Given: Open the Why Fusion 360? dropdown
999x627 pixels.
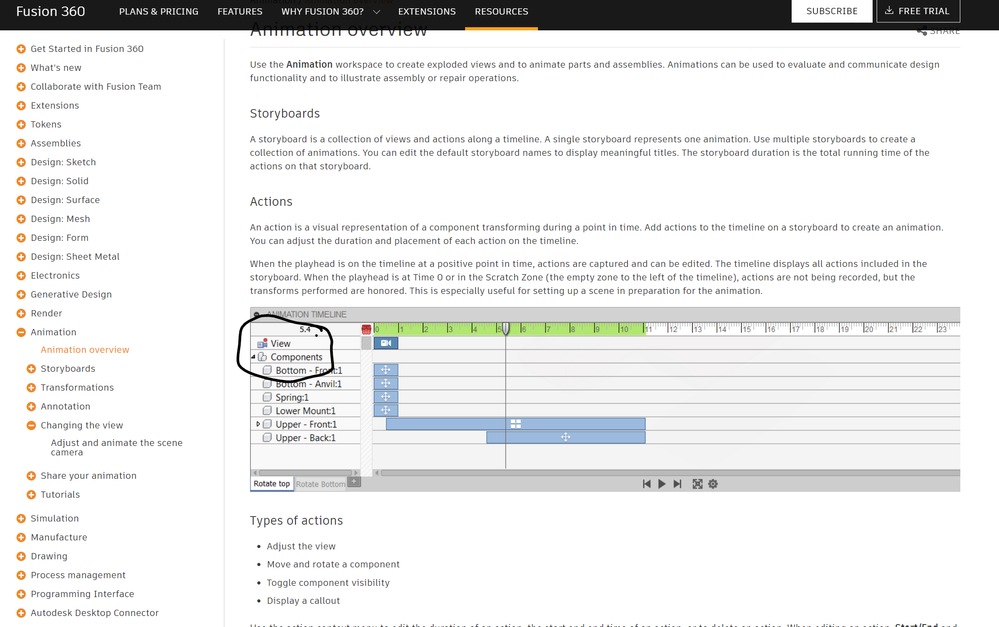Looking at the screenshot, I should pyautogui.click(x=330, y=11).
